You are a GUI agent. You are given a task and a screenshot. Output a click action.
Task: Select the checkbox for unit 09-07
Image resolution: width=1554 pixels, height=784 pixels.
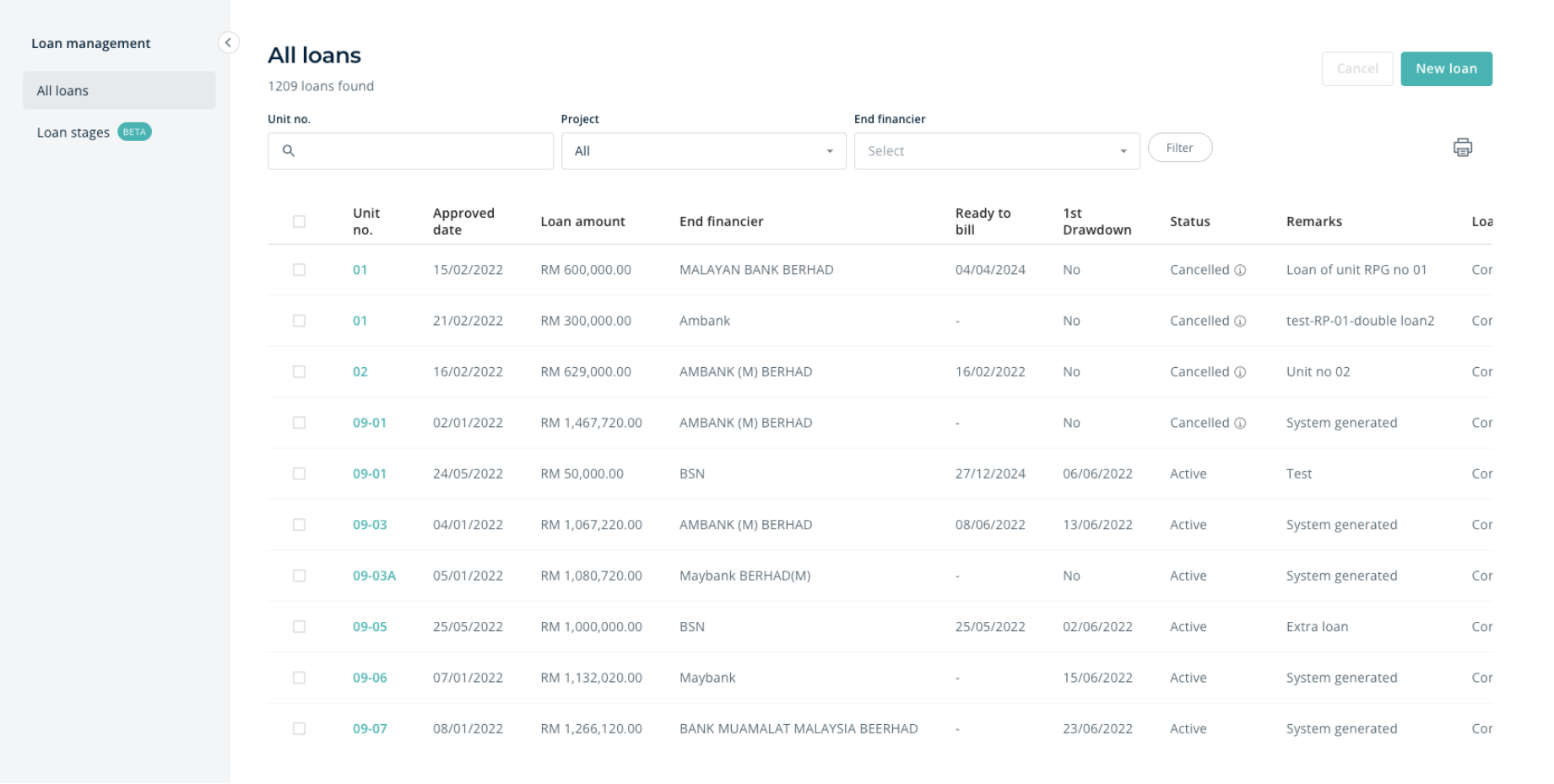(x=299, y=728)
